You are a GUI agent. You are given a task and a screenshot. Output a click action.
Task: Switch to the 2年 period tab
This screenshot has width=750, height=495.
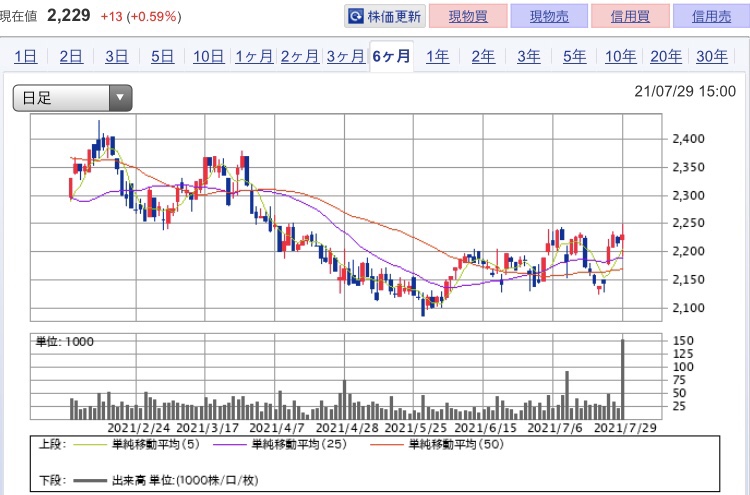483,56
